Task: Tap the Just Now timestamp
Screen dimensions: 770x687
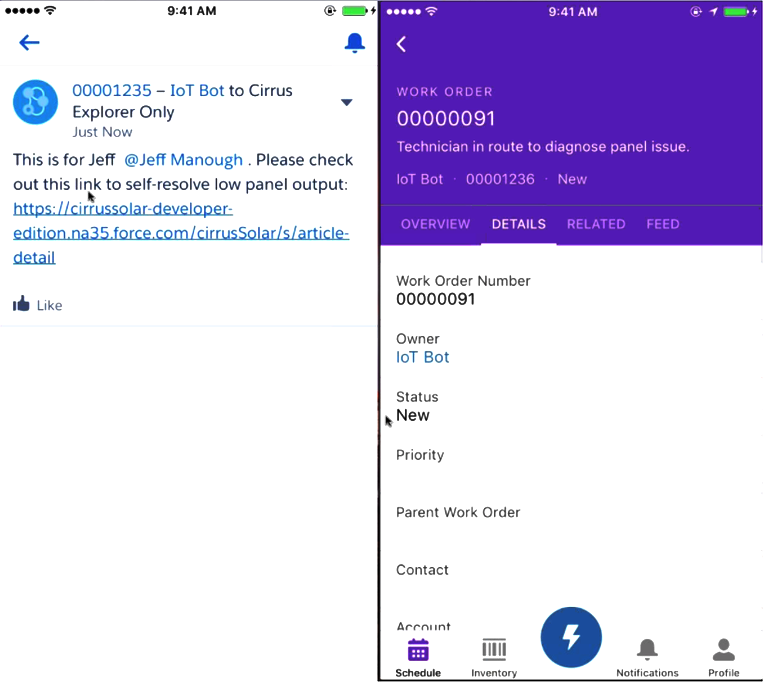Action: pyautogui.click(x=102, y=132)
